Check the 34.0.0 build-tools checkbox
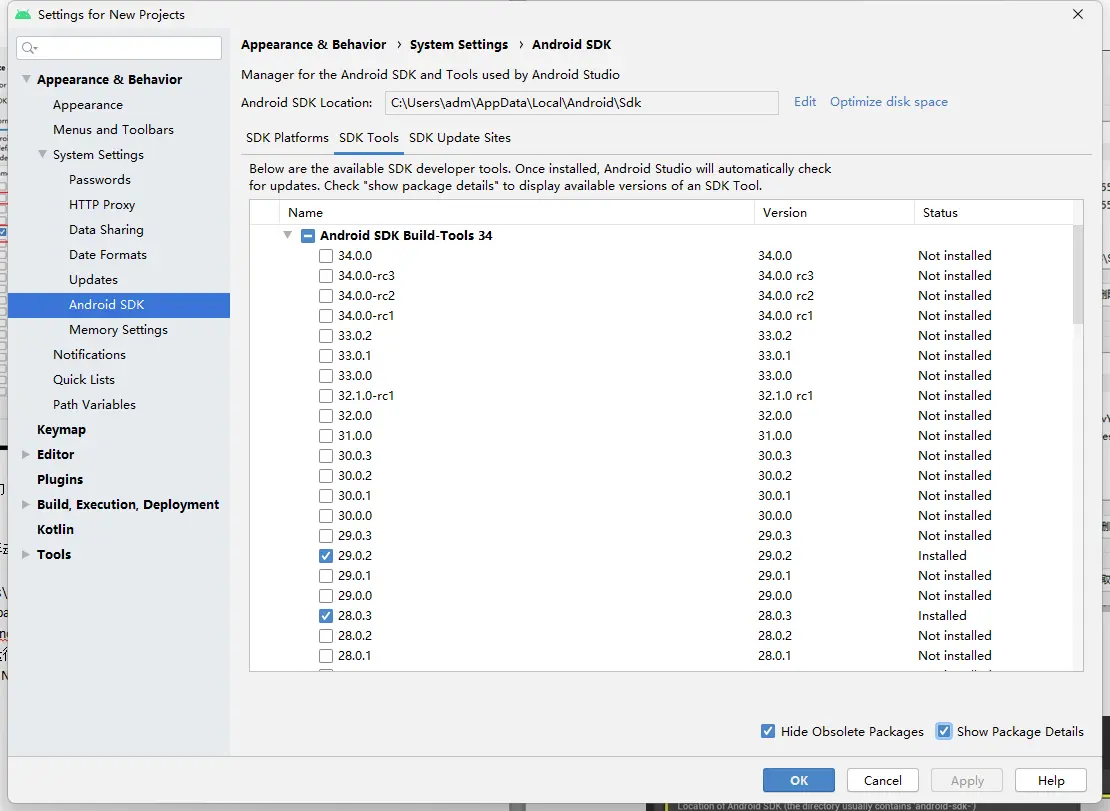This screenshot has height=811, width=1110. pyautogui.click(x=326, y=255)
